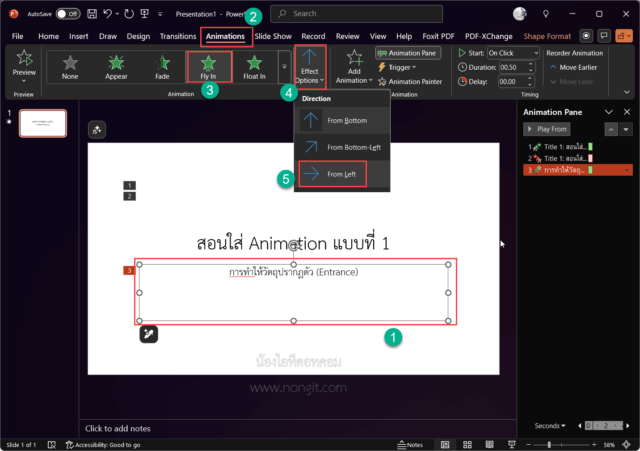640x451 pixels.
Task: Click the ink-to-text pen icon below textbox
Action: [149, 334]
